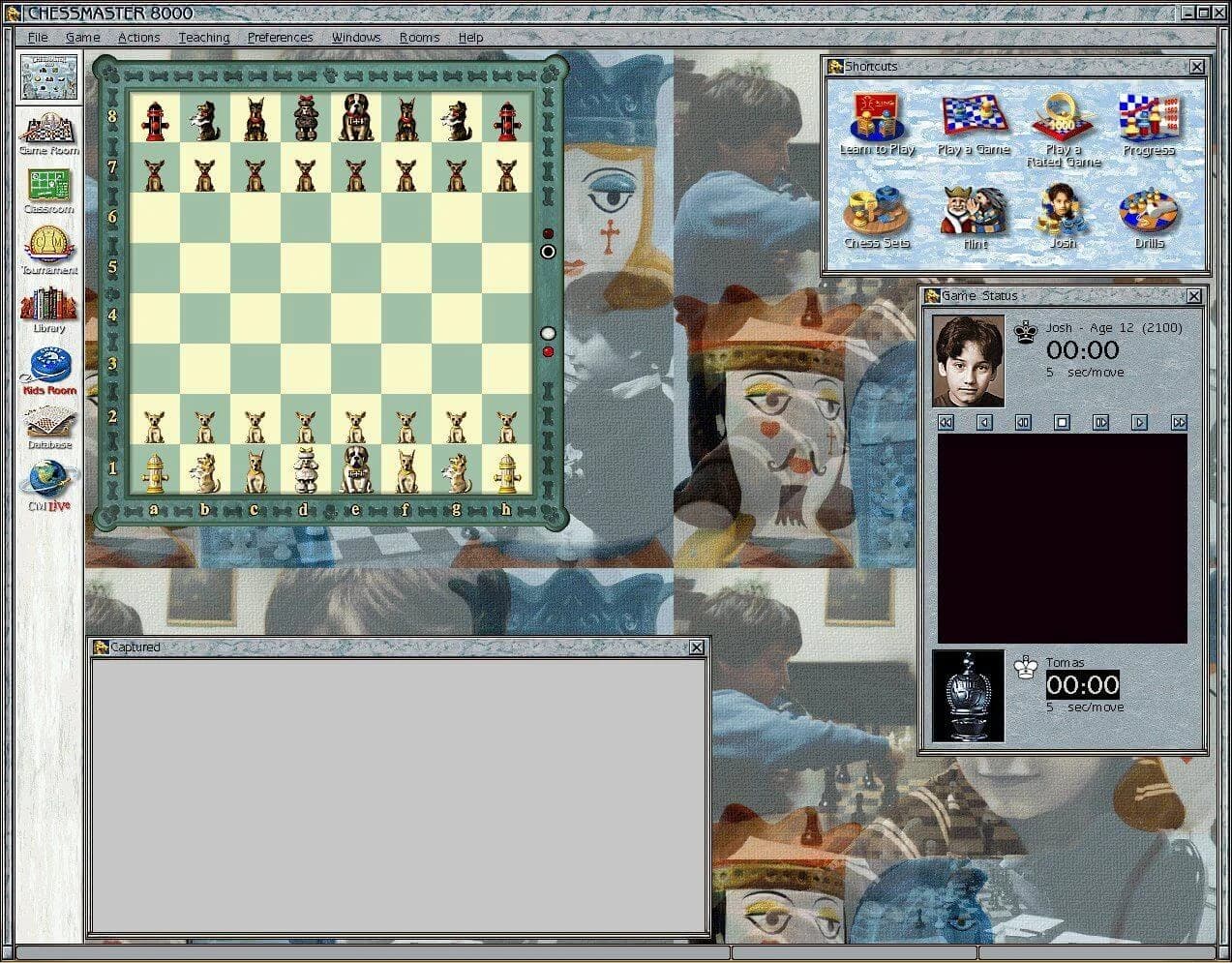This screenshot has width=1232, height=963.
Task: Open the Learn to Play shortcut
Action: tap(877, 124)
